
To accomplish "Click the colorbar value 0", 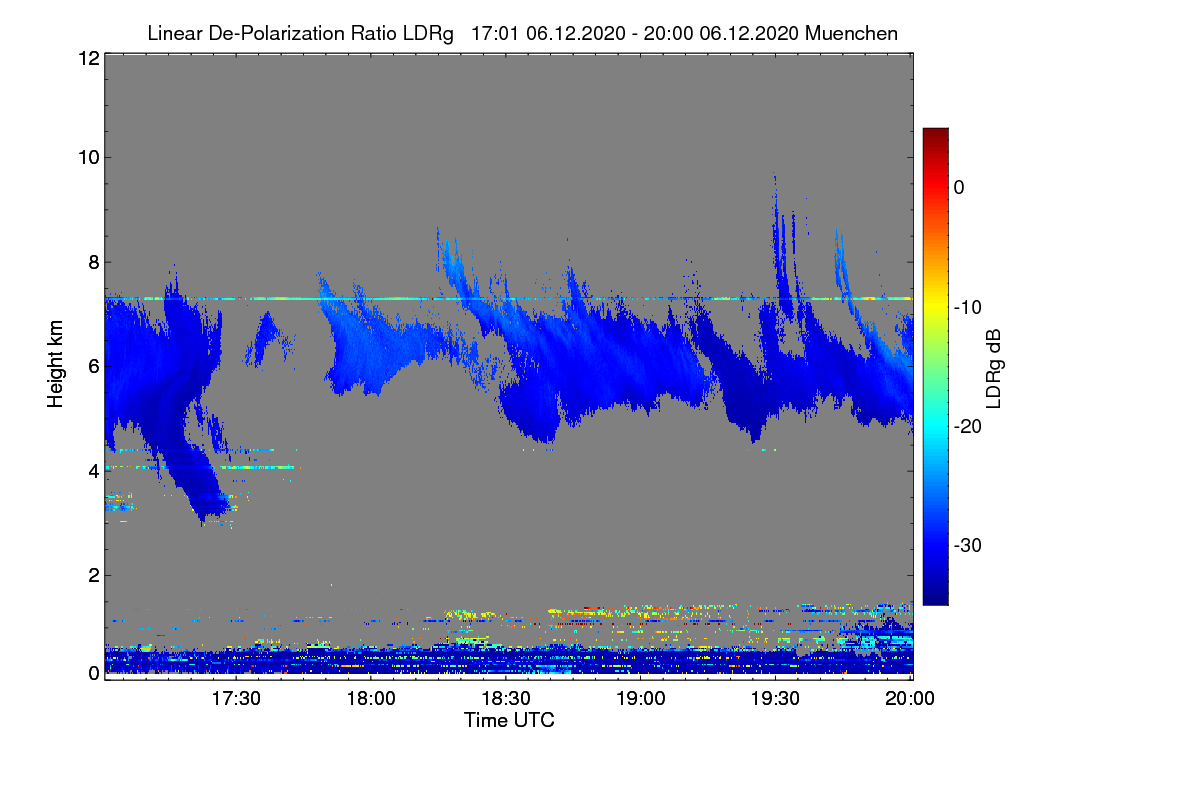I will pos(959,187).
